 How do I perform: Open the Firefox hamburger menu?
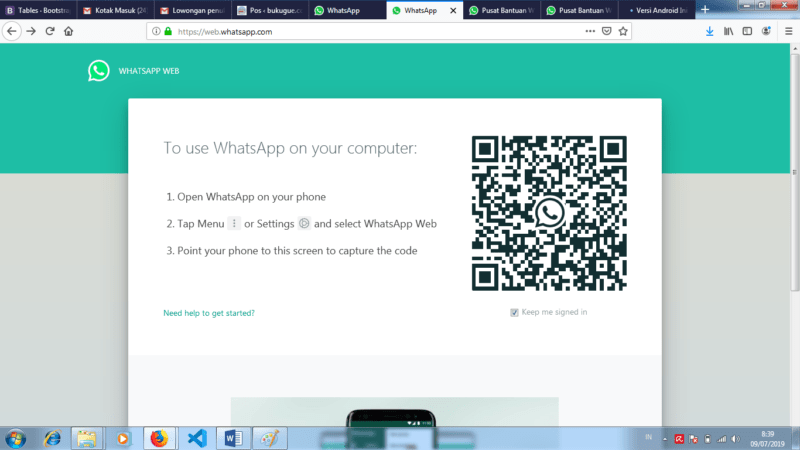(x=788, y=31)
